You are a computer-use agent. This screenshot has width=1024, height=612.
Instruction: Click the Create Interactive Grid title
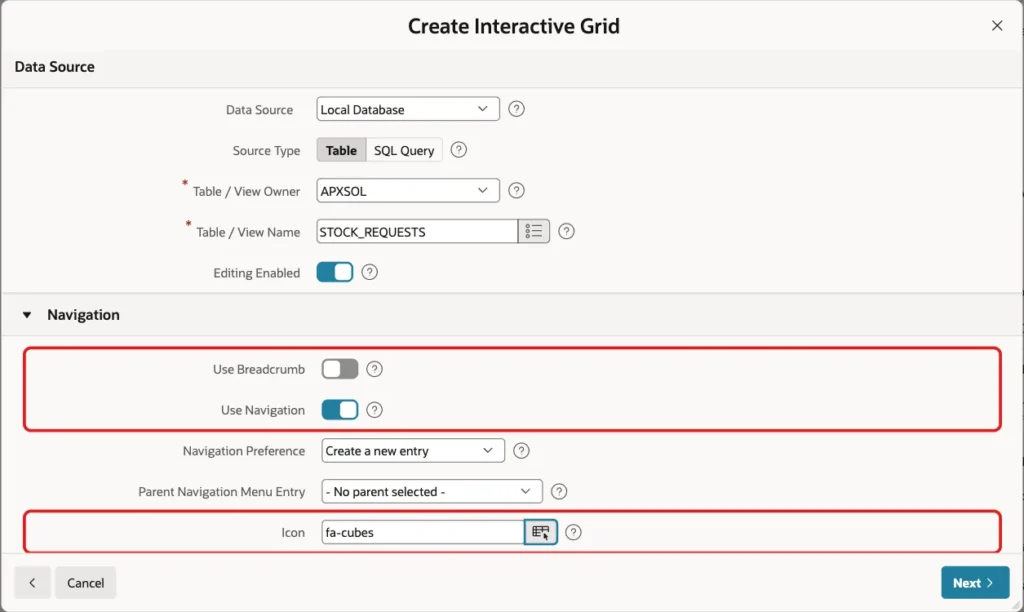point(514,26)
